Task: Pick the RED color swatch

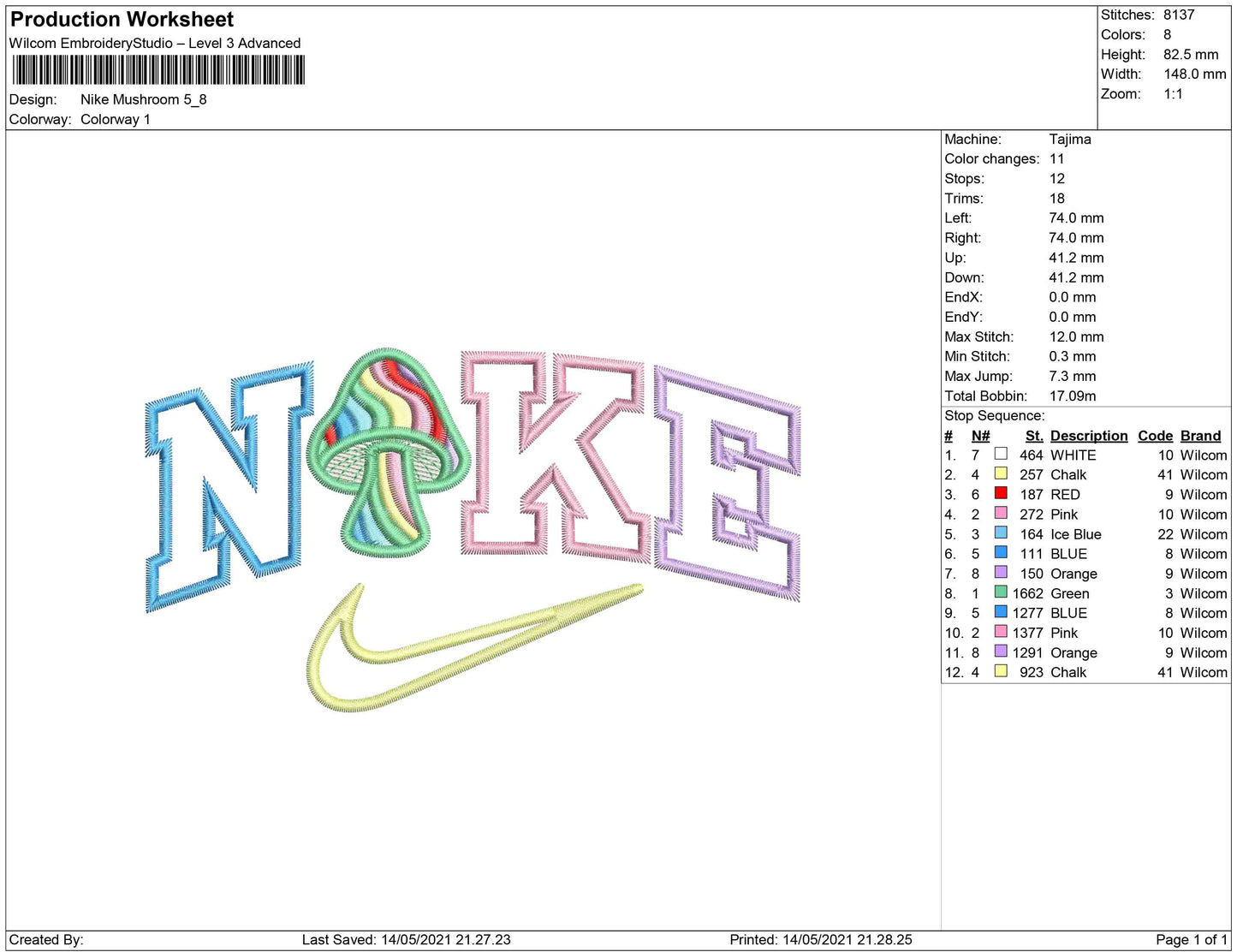Action: [1001, 493]
